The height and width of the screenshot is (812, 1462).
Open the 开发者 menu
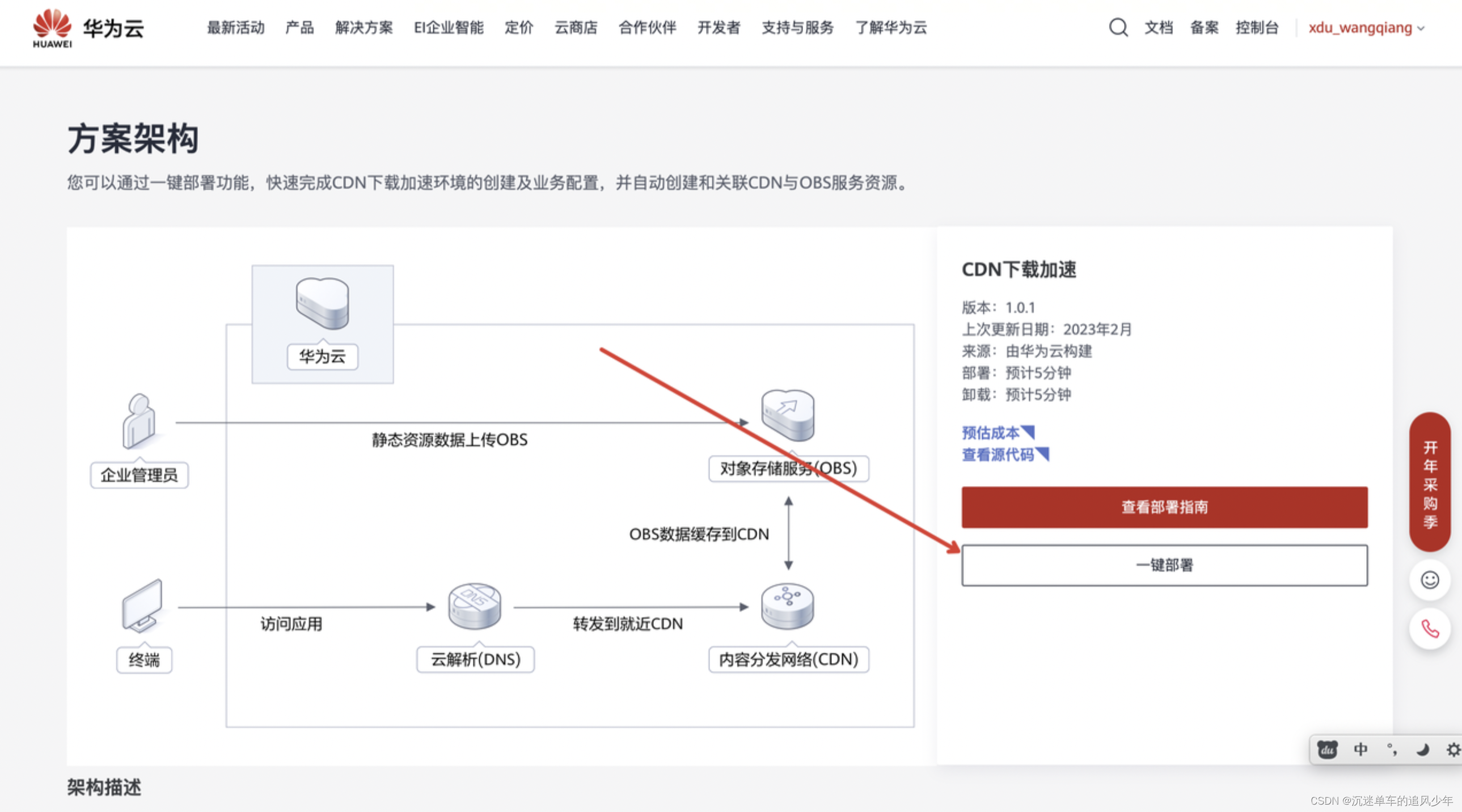719,28
